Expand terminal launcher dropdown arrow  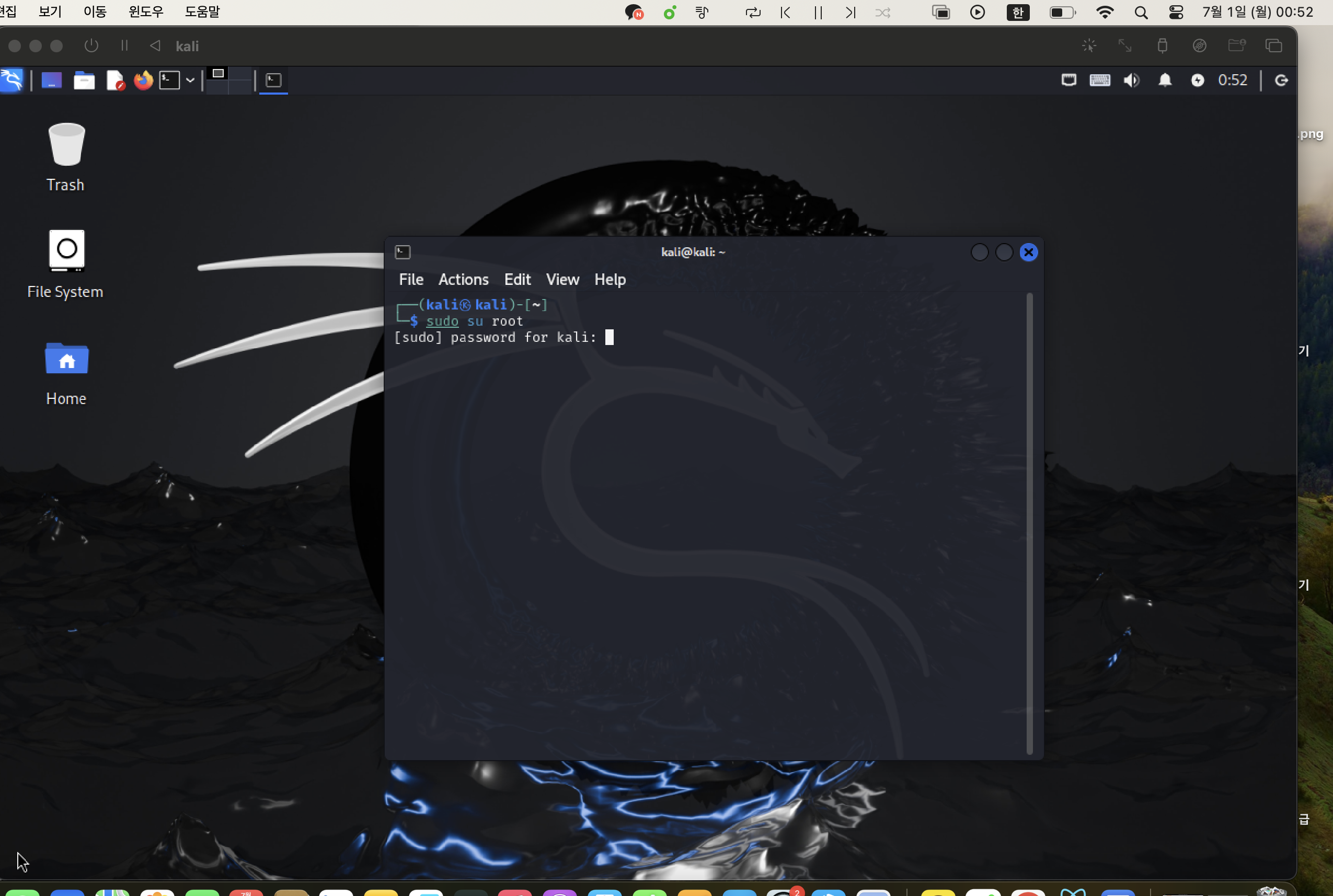(x=190, y=80)
